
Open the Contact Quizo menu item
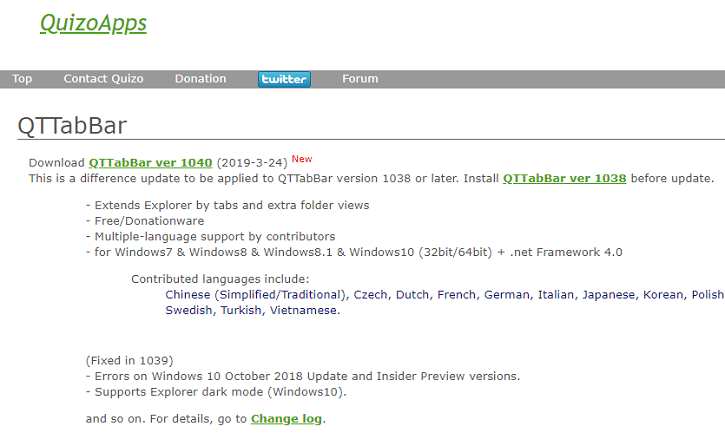103,79
